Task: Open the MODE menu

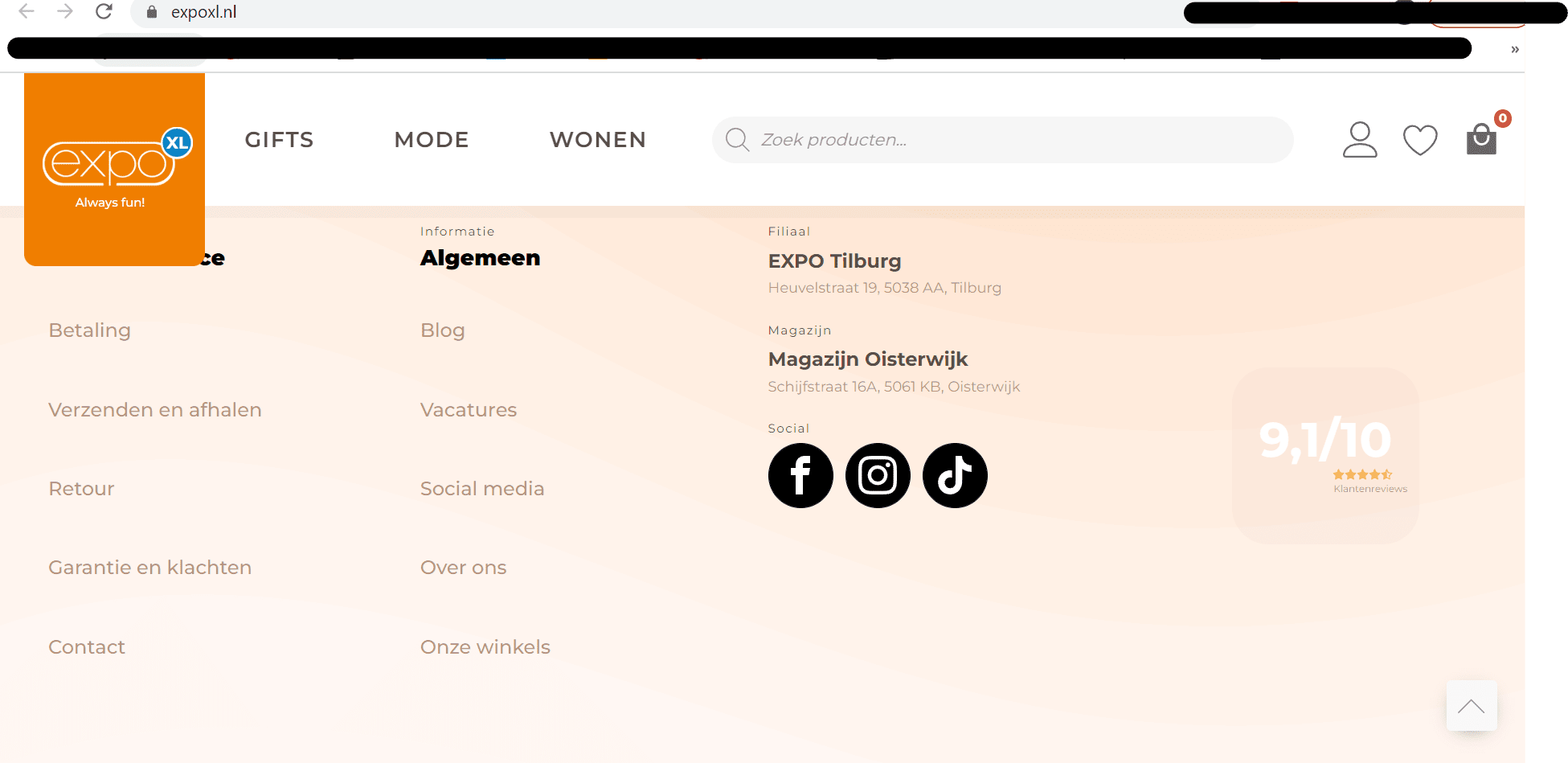Action: click(x=432, y=140)
